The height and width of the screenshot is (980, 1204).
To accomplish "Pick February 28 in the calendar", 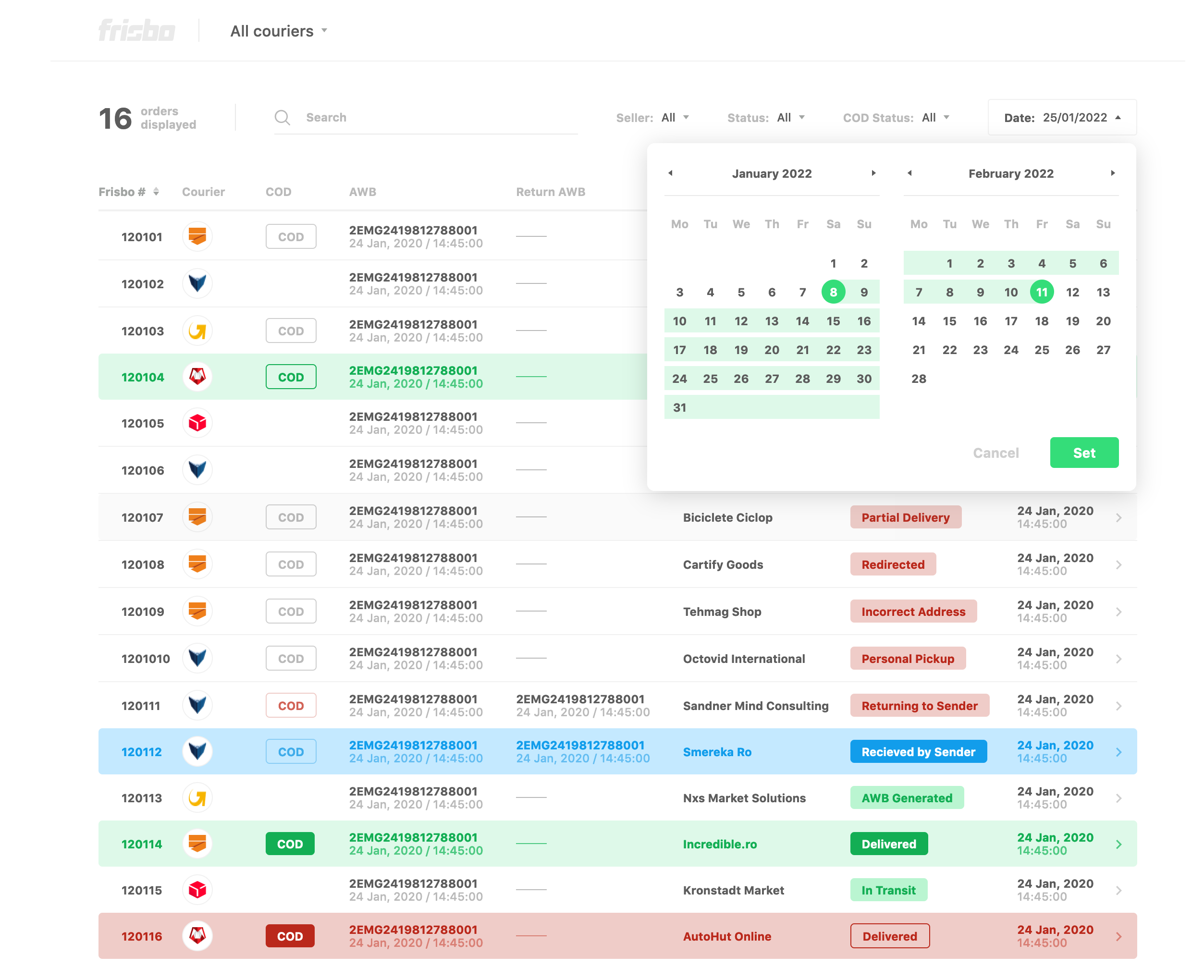I will pos(919,379).
